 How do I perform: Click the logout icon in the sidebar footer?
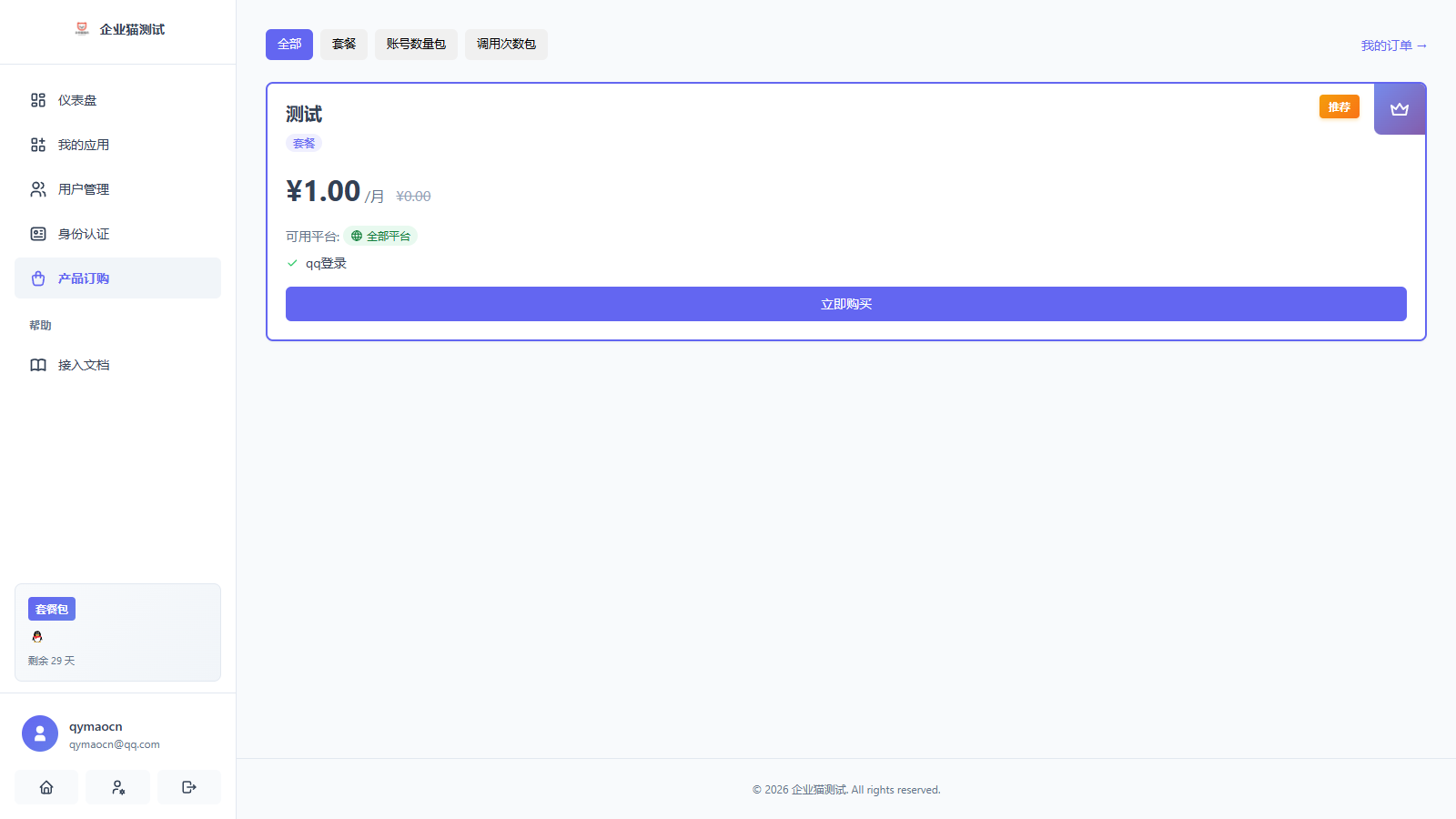(x=189, y=787)
